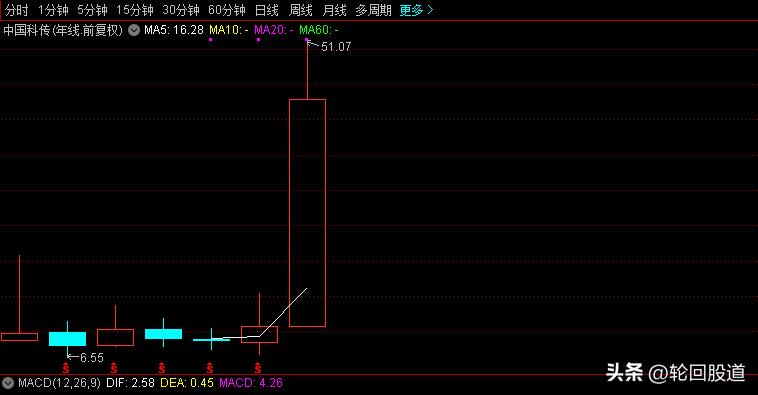
Task: Switch to the 15分钟 chart
Action: pos(134,10)
